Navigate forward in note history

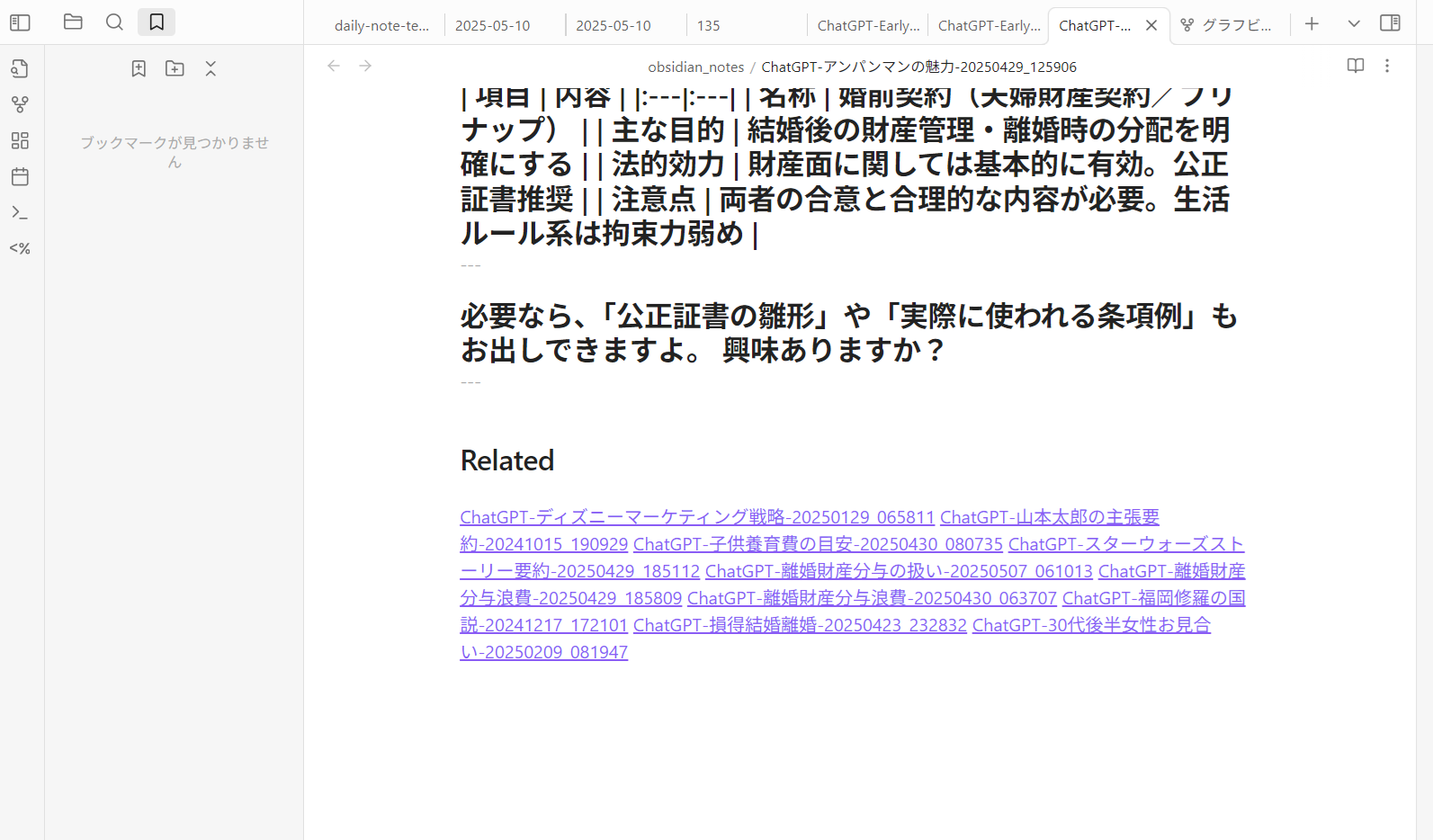(365, 66)
